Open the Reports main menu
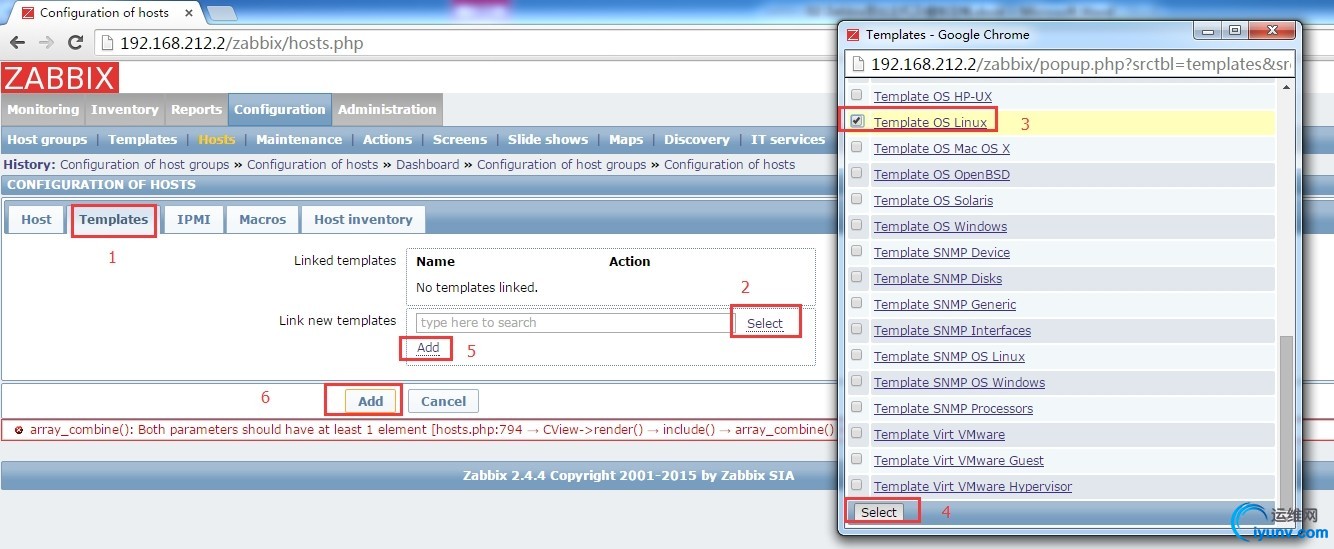 tap(196, 110)
